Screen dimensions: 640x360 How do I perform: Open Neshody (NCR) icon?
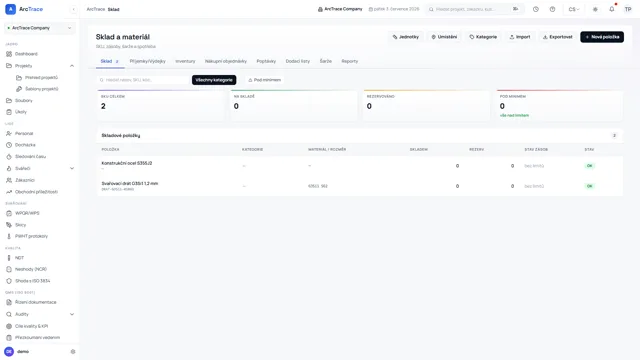[9, 269]
